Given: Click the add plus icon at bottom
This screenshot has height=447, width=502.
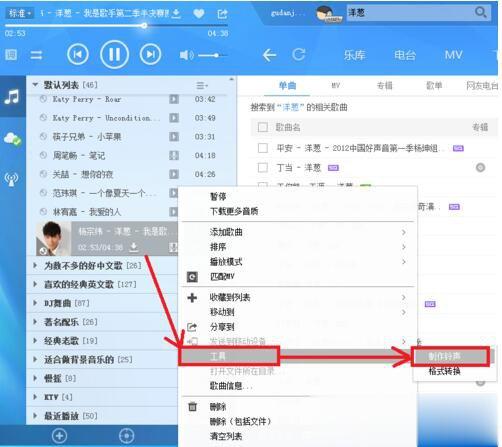Looking at the screenshot, I should [59, 436].
